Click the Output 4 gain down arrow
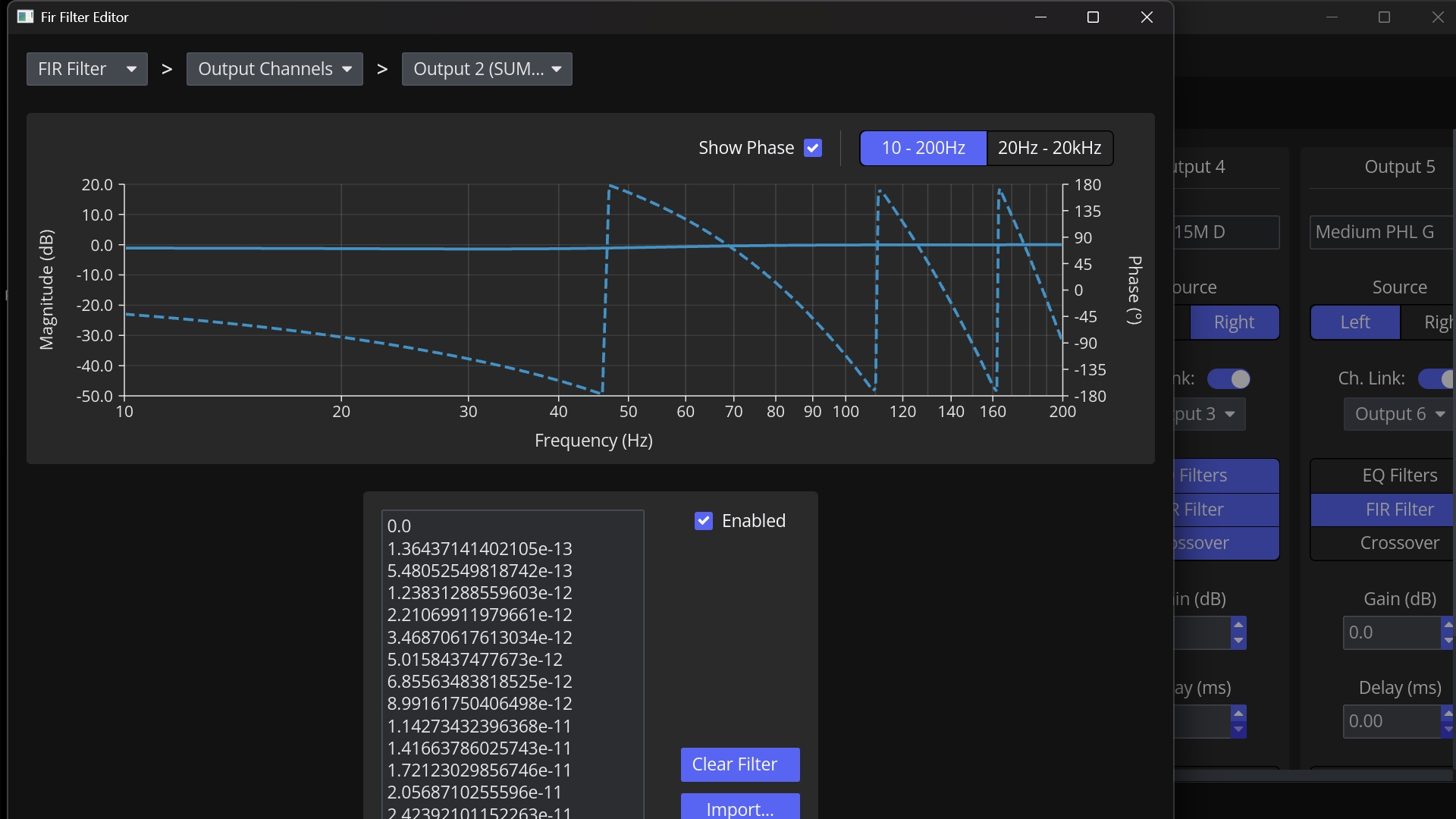The width and height of the screenshot is (1456, 819). [x=1238, y=641]
